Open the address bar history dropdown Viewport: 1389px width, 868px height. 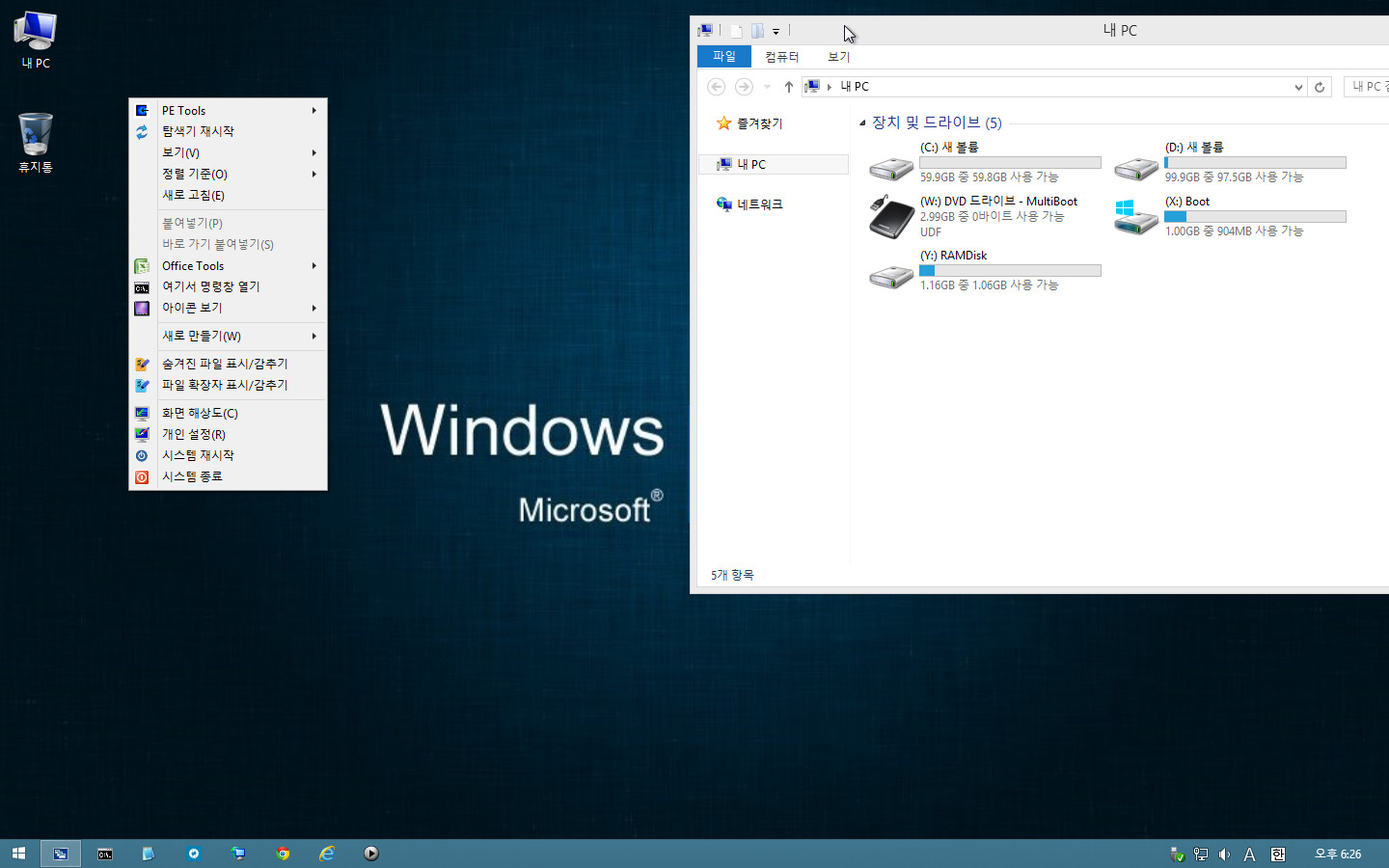pyautogui.click(x=1298, y=87)
